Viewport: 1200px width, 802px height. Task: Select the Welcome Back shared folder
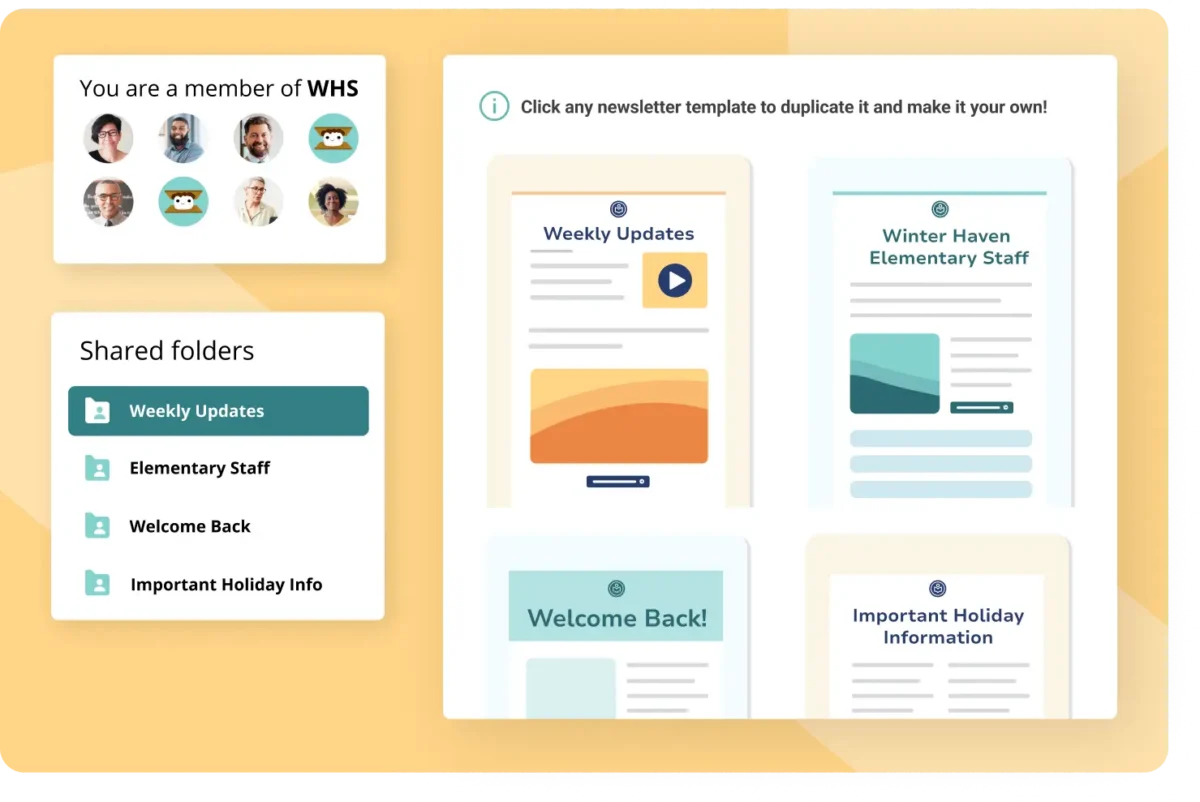click(x=218, y=526)
